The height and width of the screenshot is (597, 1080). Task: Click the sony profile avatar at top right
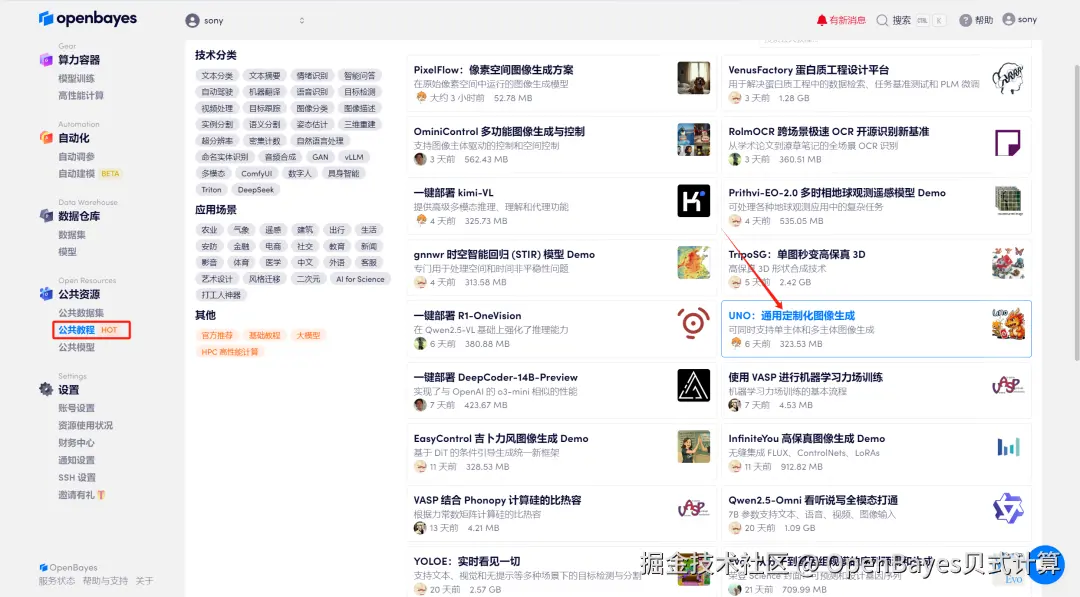tap(1008, 19)
